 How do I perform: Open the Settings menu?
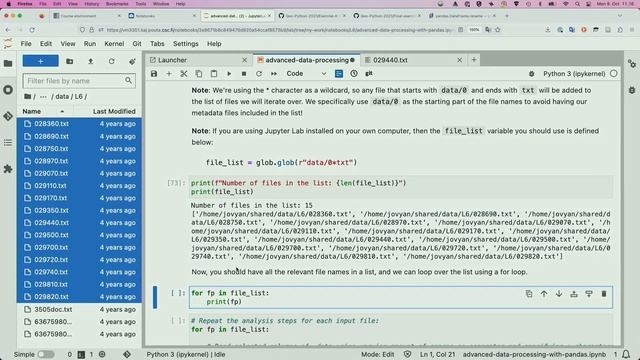tap(185, 44)
